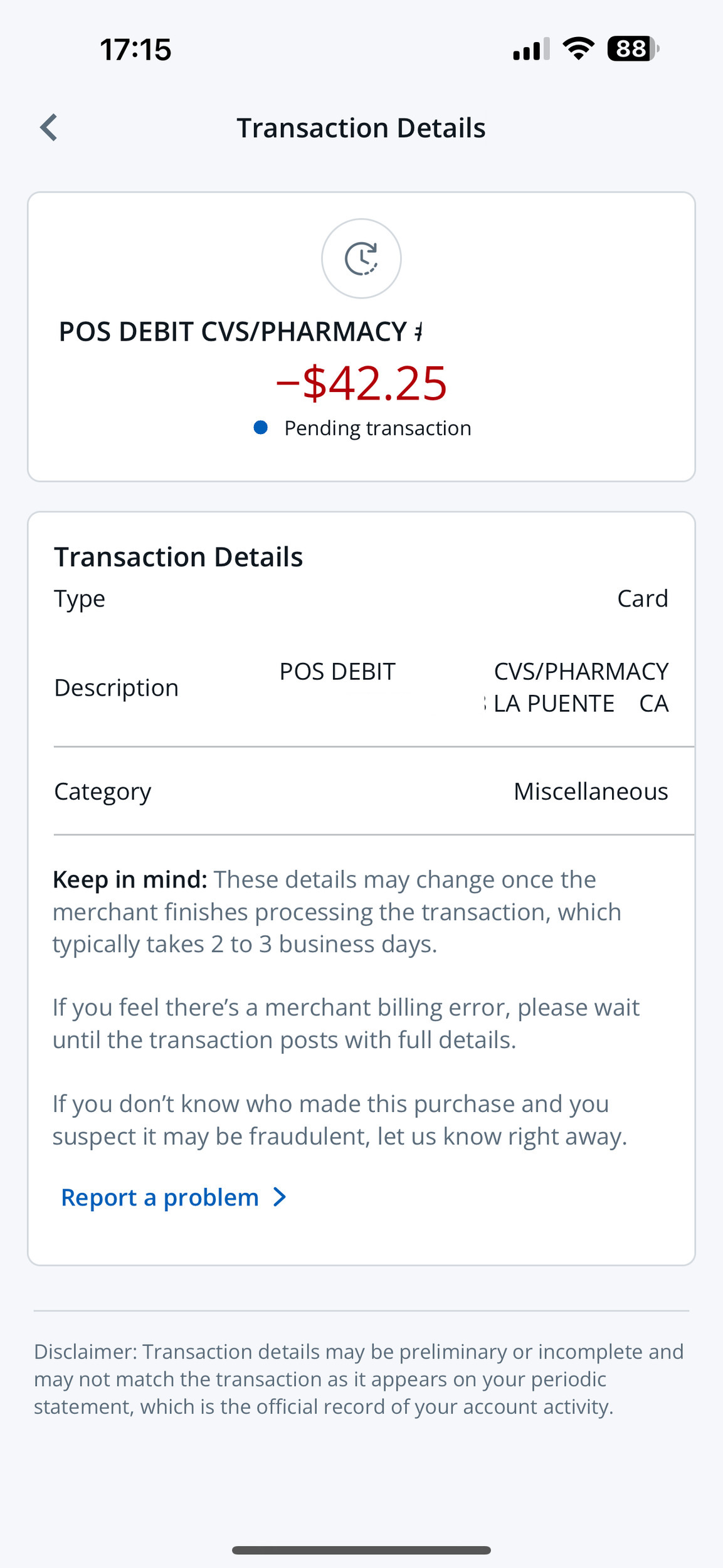This screenshot has width=723, height=1568.
Task: Tap the LA PUENTE CA description text
Action: (581, 704)
